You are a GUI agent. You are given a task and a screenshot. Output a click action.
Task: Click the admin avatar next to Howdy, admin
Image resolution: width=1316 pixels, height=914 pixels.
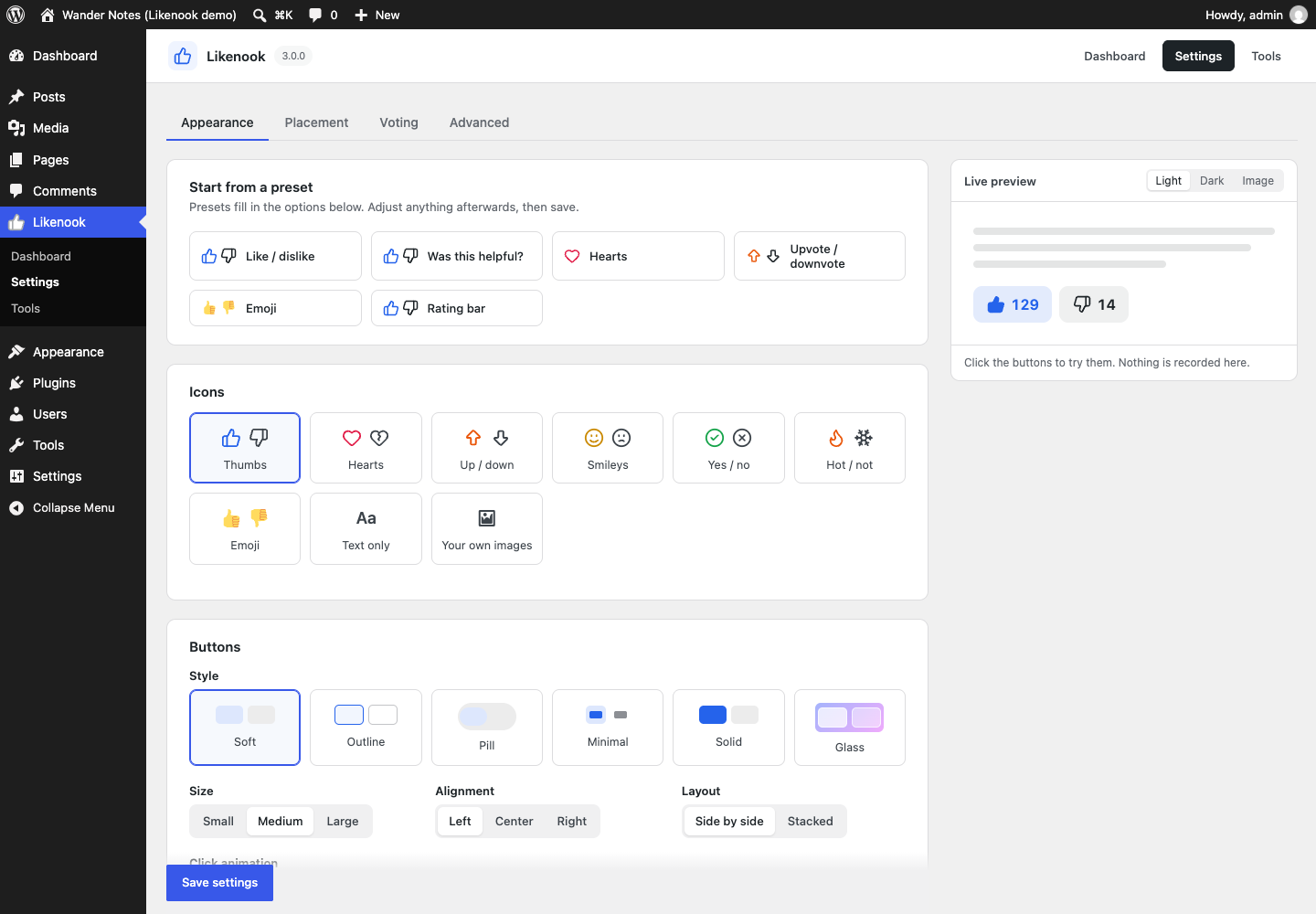point(1298,15)
